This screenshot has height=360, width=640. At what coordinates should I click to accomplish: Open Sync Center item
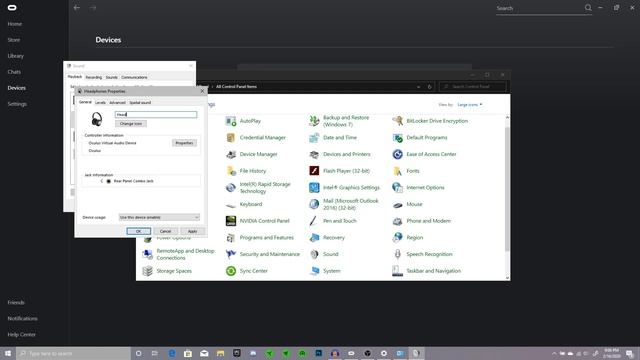pyautogui.click(x=247, y=271)
